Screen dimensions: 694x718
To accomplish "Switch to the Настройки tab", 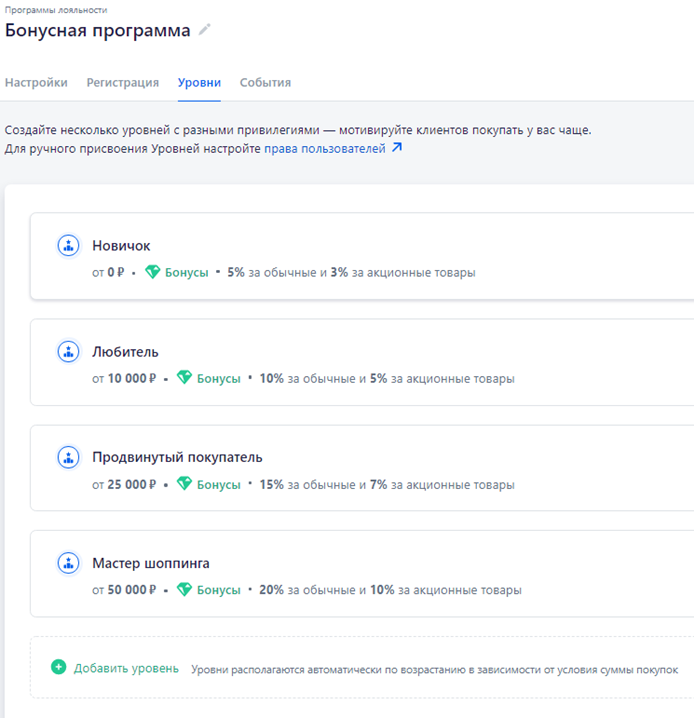I will point(36,82).
